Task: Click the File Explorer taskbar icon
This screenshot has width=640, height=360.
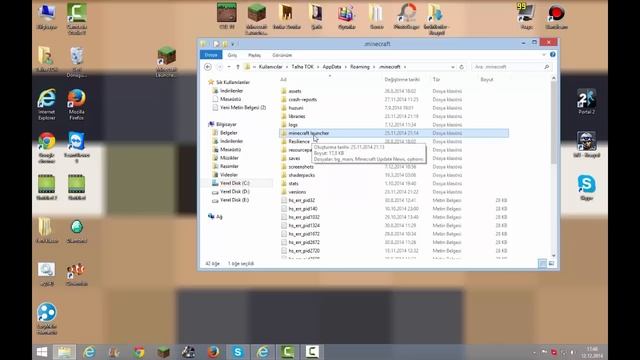Action: pos(64,352)
